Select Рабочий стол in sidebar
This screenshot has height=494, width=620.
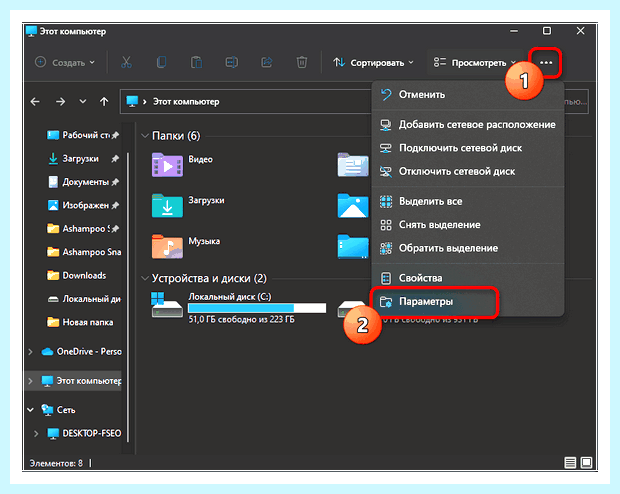click(x=83, y=135)
